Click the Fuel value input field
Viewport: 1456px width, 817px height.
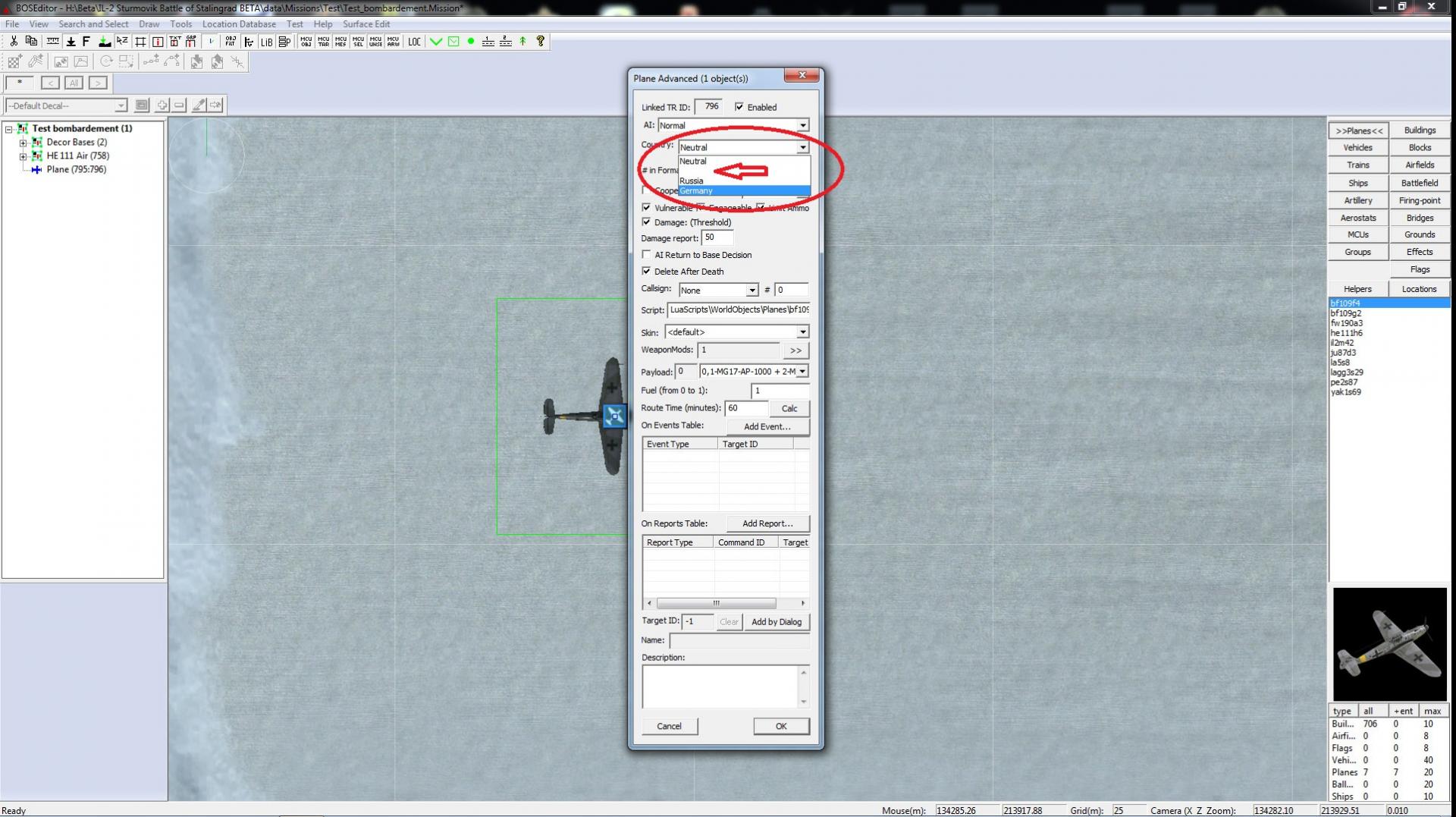click(780, 391)
